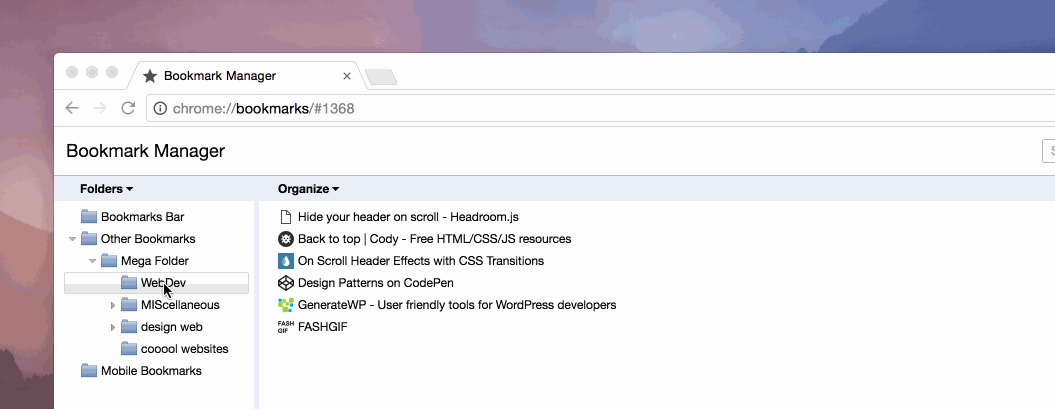Select the Bookmarks Bar folder
This screenshot has height=409, width=1055.
(143, 217)
